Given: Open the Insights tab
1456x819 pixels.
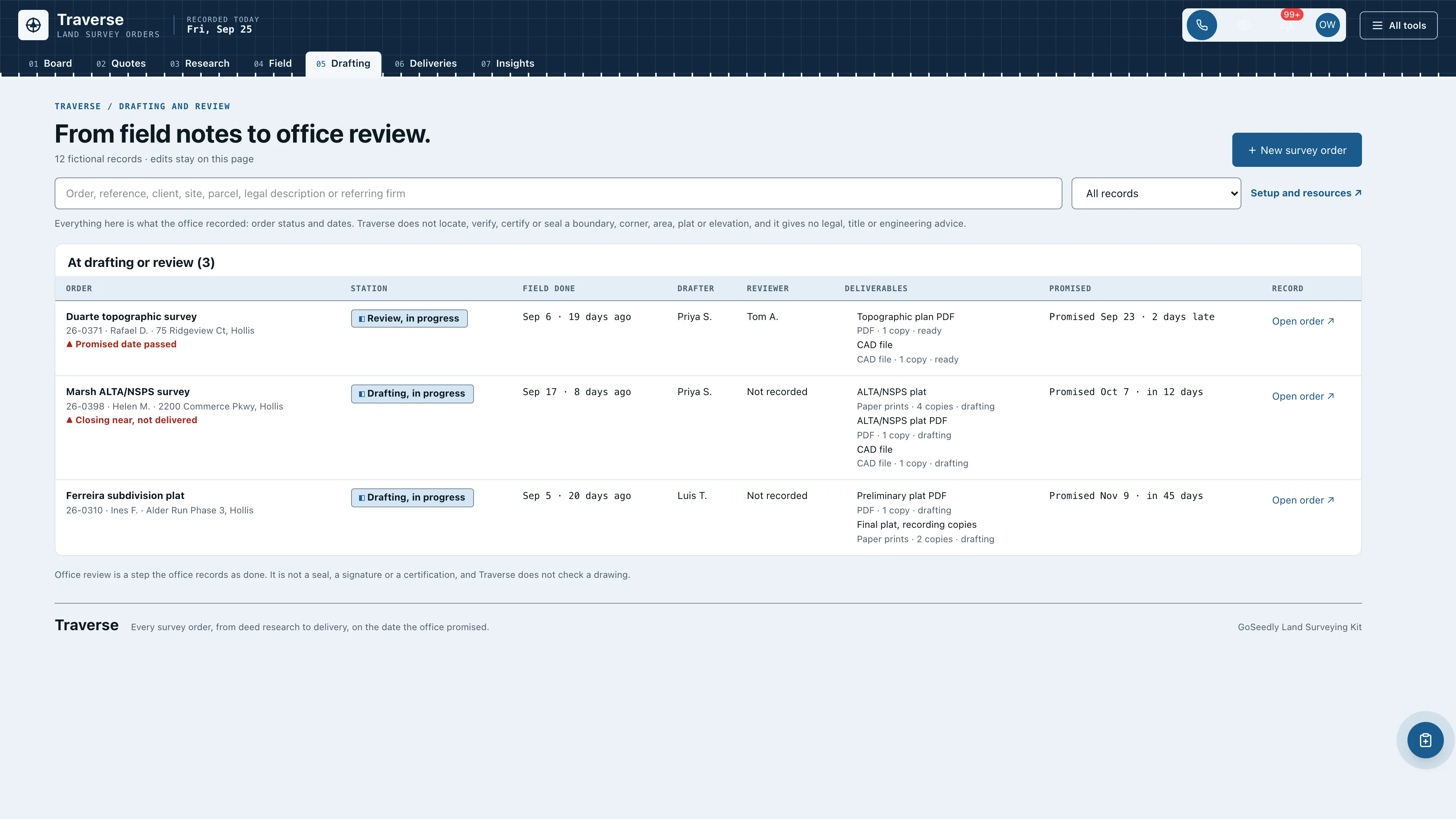Looking at the screenshot, I should [x=507, y=63].
